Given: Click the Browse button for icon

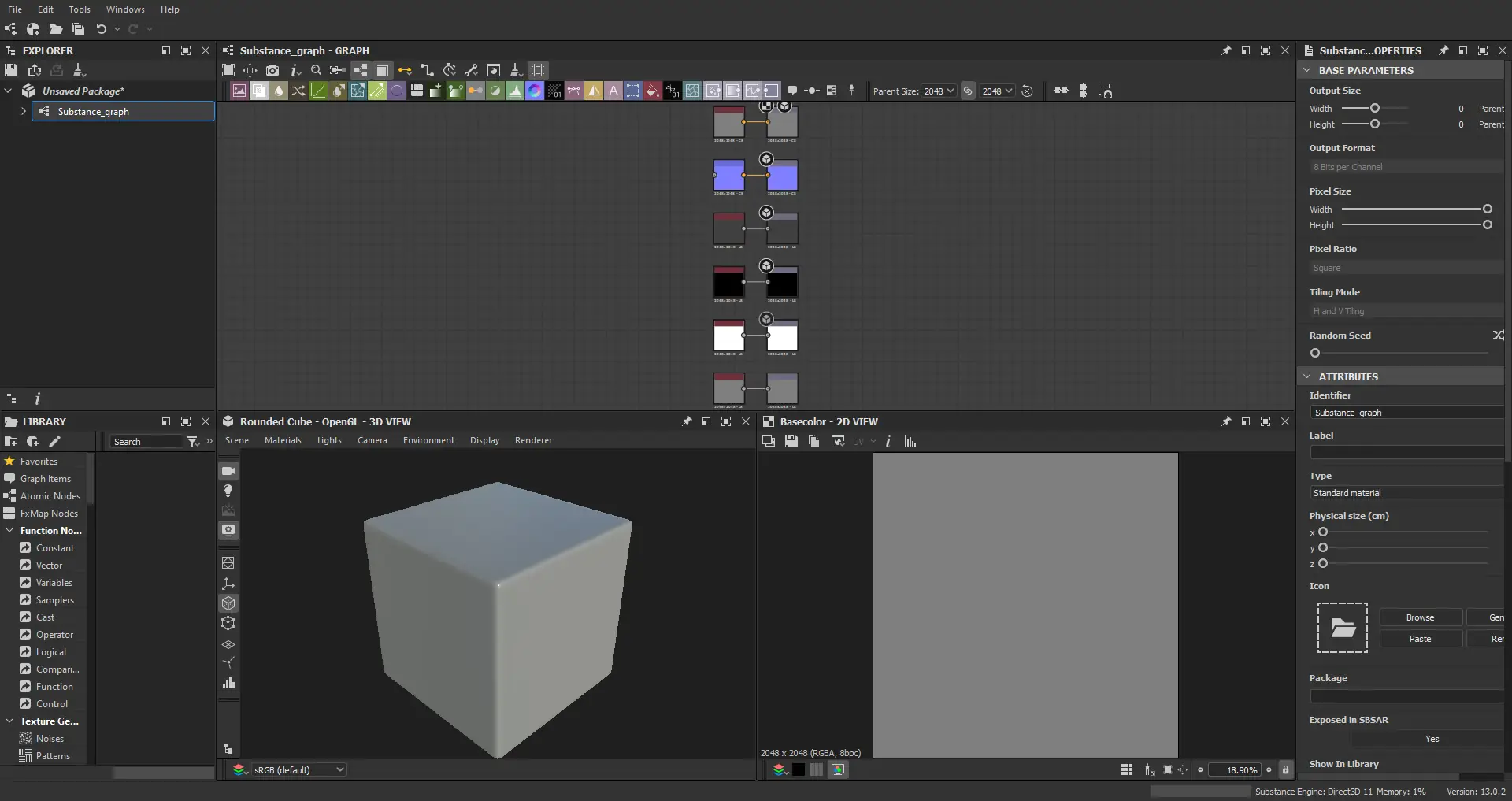Looking at the screenshot, I should [1420, 617].
